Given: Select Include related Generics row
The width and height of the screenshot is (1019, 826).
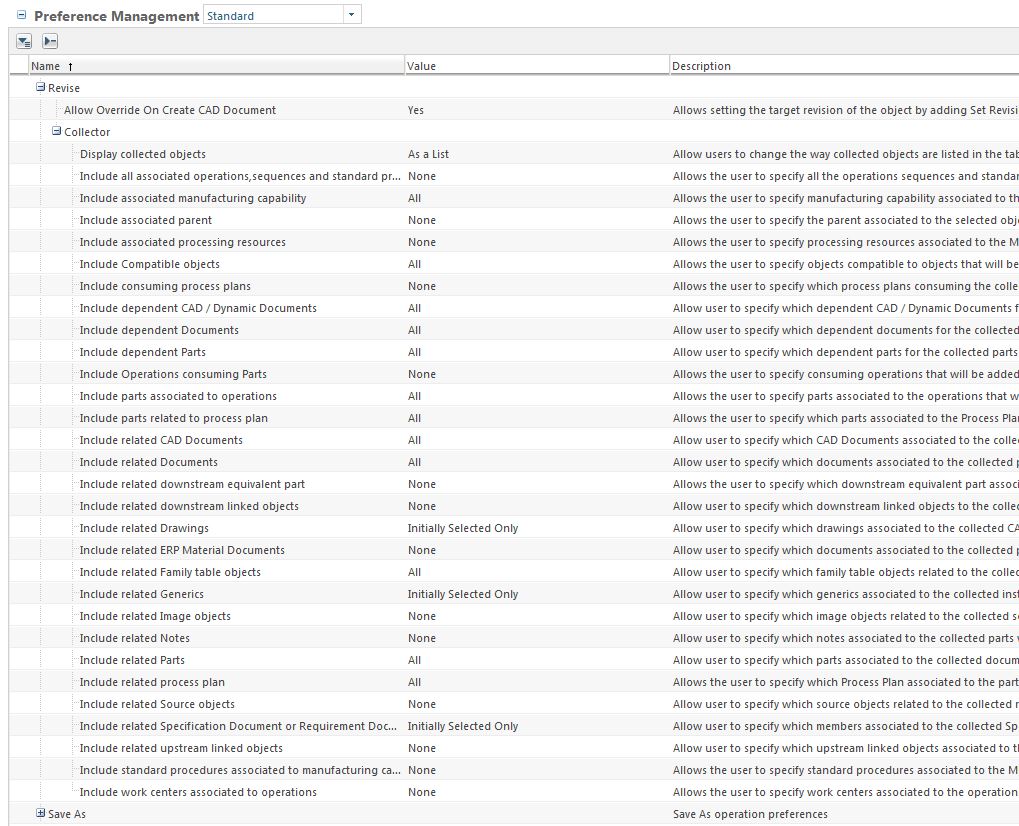Looking at the screenshot, I should point(142,595).
